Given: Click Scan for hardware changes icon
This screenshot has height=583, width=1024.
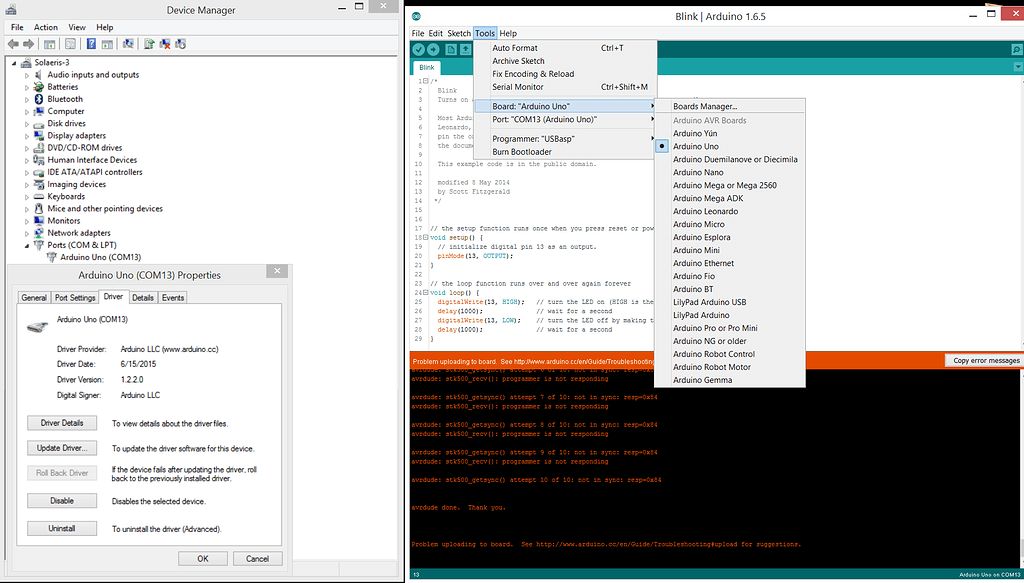Looking at the screenshot, I should point(126,43).
